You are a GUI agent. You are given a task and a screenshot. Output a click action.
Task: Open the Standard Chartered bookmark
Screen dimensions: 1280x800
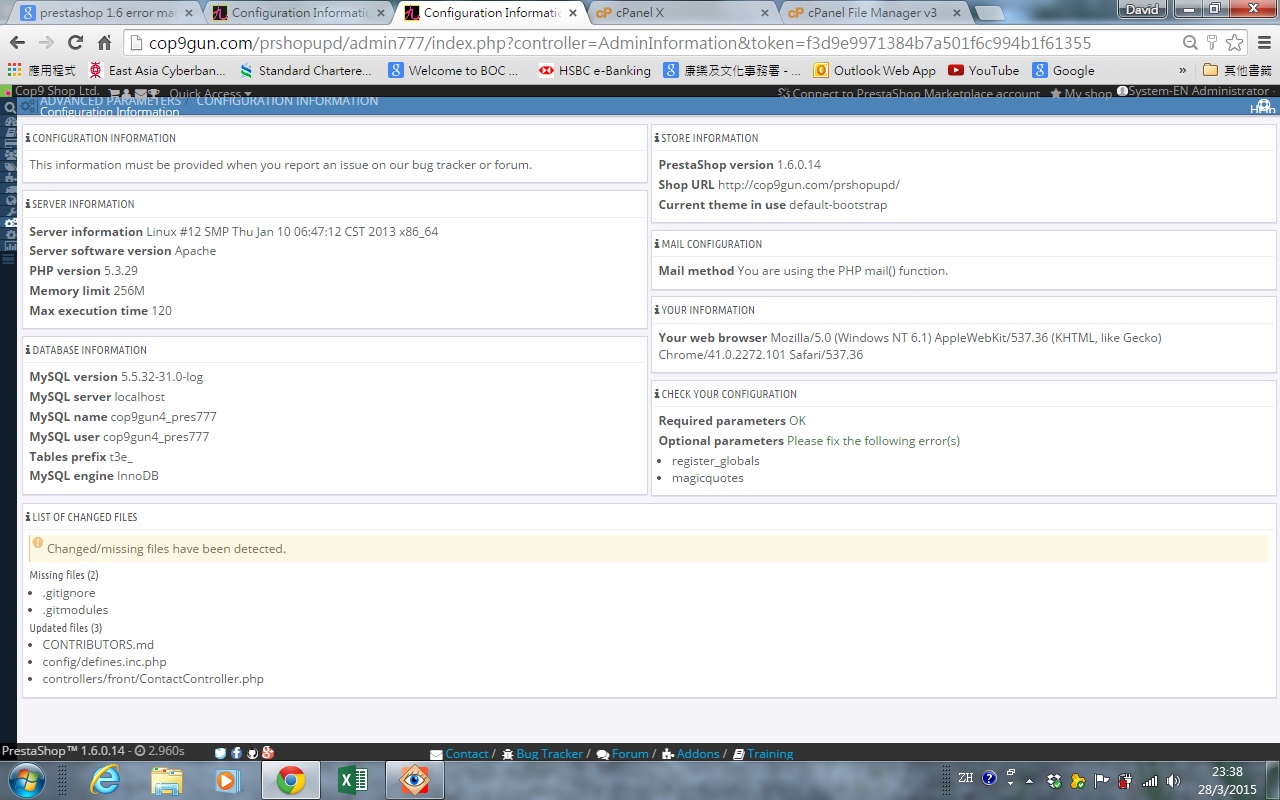(x=306, y=71)
